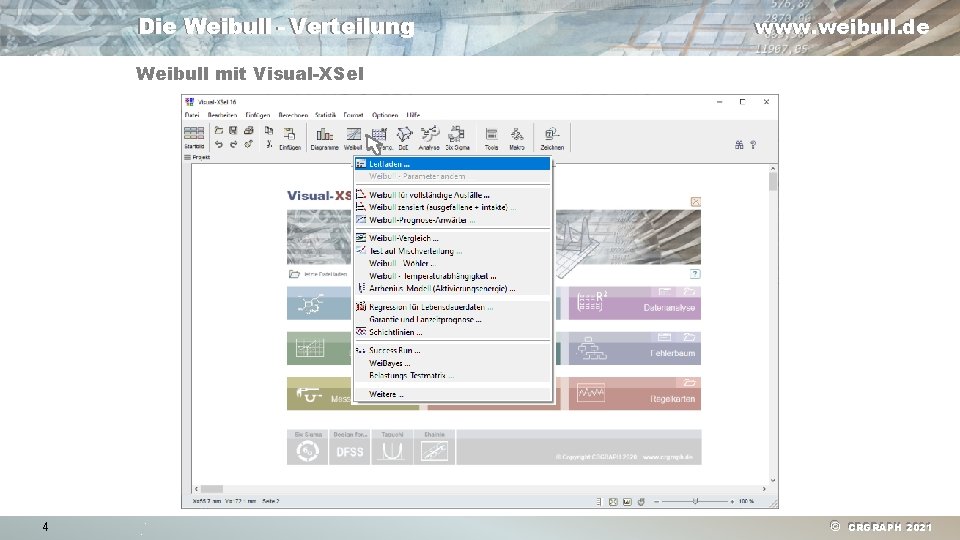Choose Weibull für vollständige Ausfälle entry
This screenshot has width=960, height=540.
pyautogui.click(x=452, y=195)
